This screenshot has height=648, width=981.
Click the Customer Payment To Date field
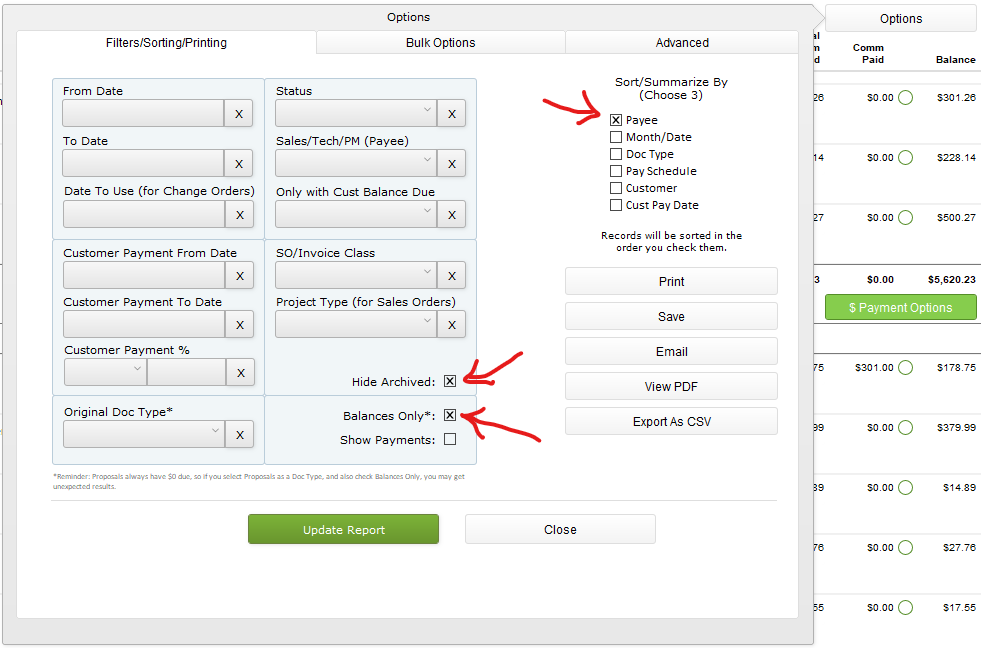(143, 324)
